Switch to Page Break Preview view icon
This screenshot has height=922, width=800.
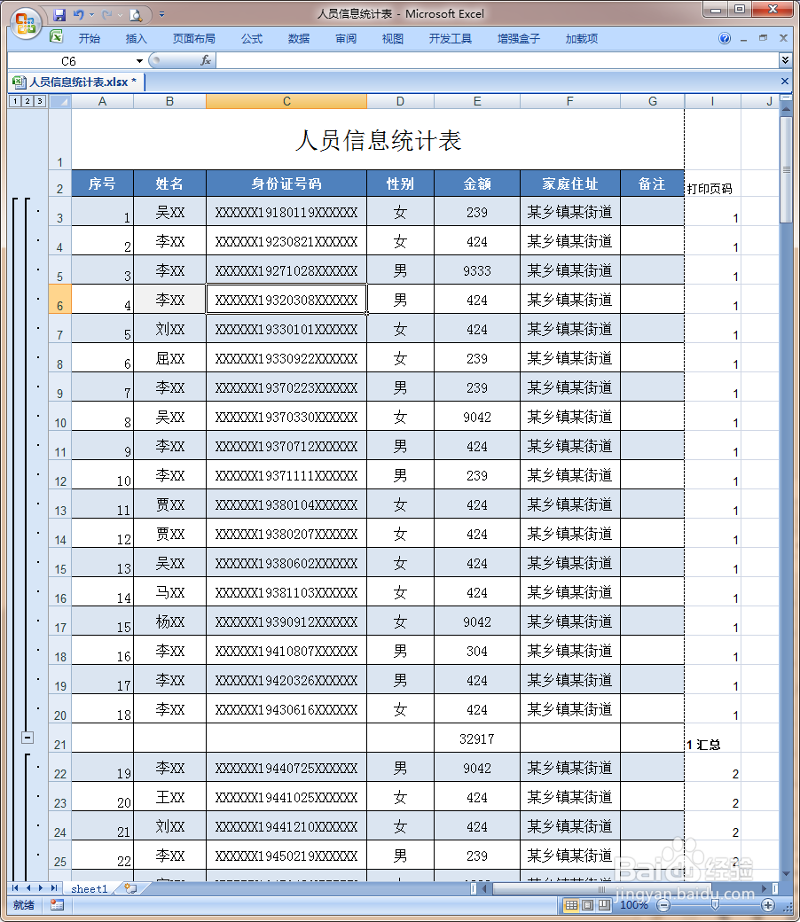pyautogui.click(x=606, y=905)
